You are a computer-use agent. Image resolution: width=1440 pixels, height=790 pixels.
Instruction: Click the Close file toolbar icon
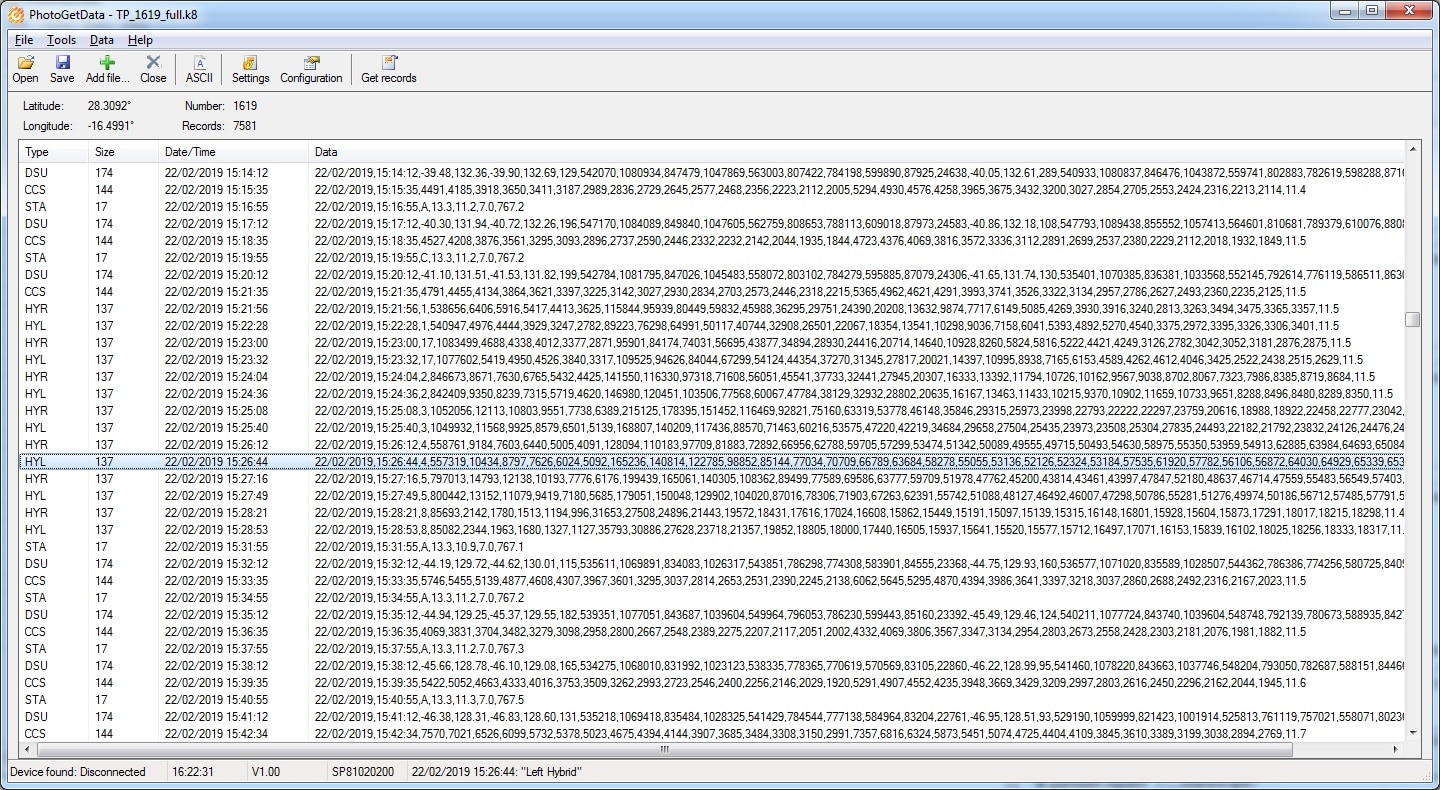pos(153,69)
